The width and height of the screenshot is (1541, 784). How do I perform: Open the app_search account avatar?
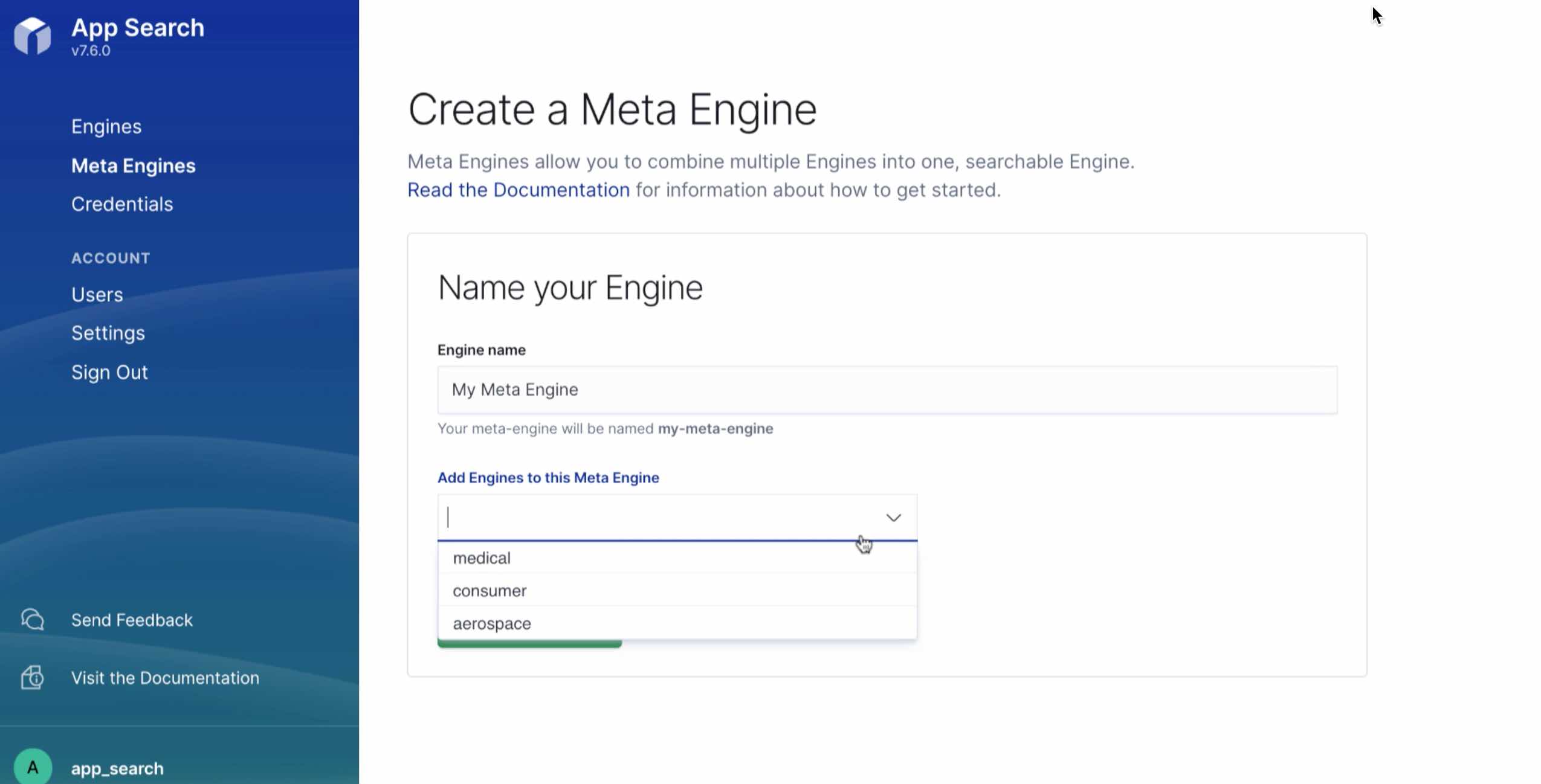(x=33, y=766)
